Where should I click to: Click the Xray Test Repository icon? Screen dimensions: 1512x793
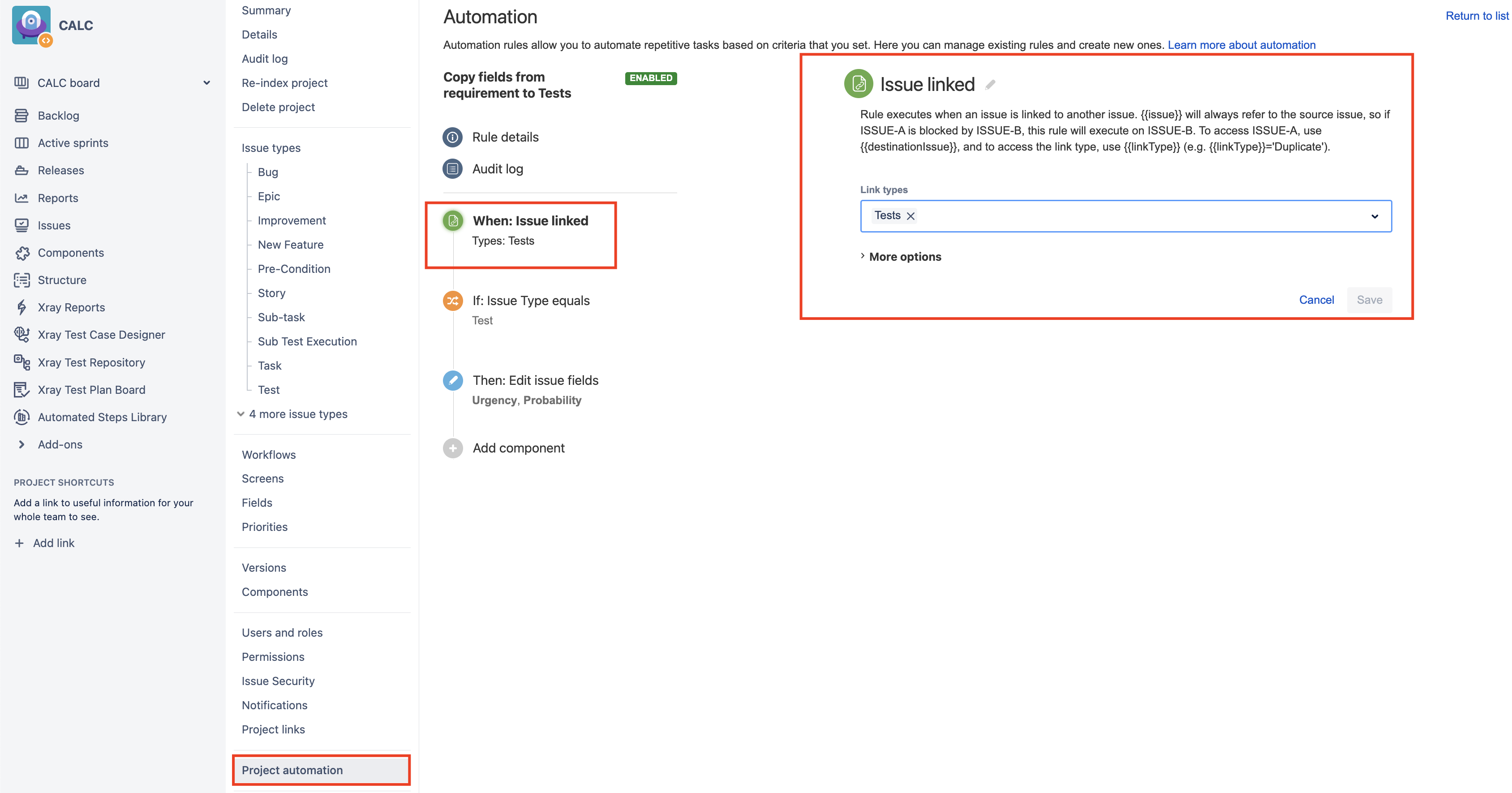(21, 362)
